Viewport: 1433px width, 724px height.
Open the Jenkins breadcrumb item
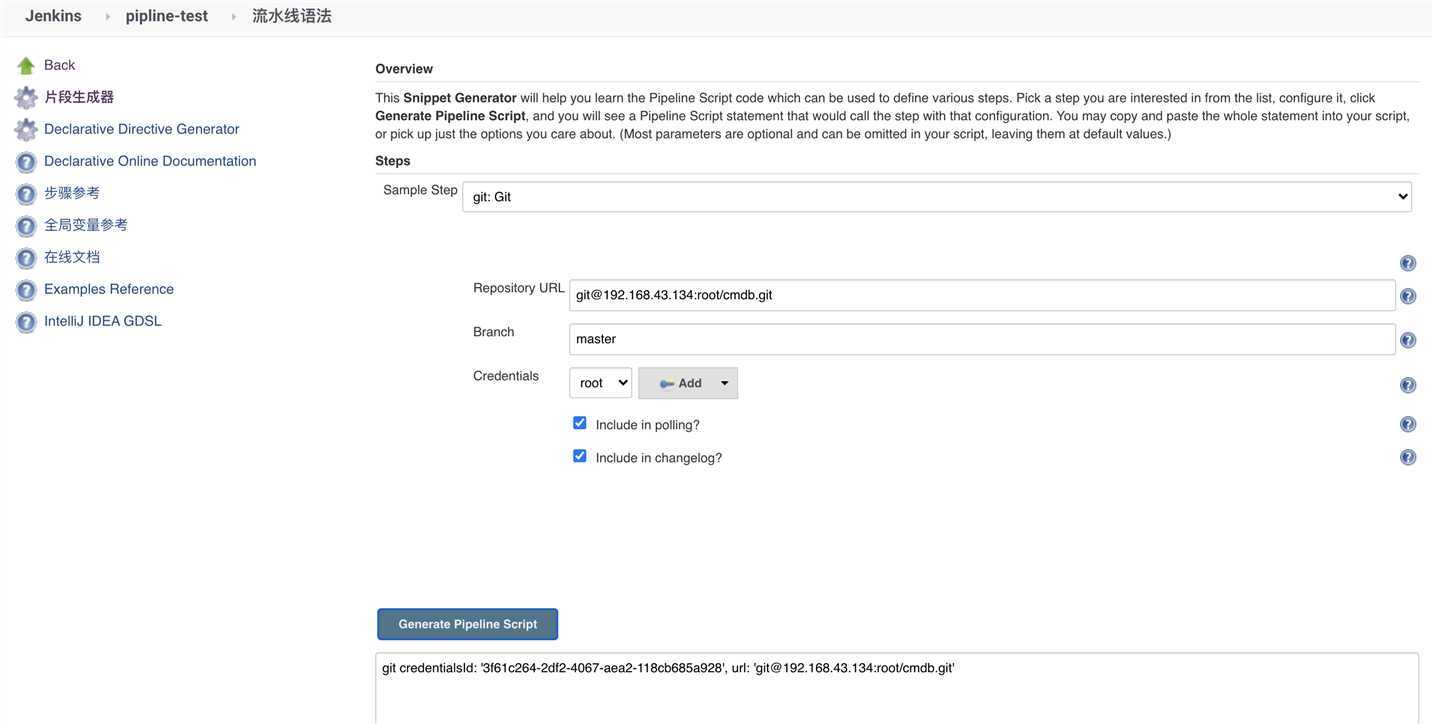53,16
